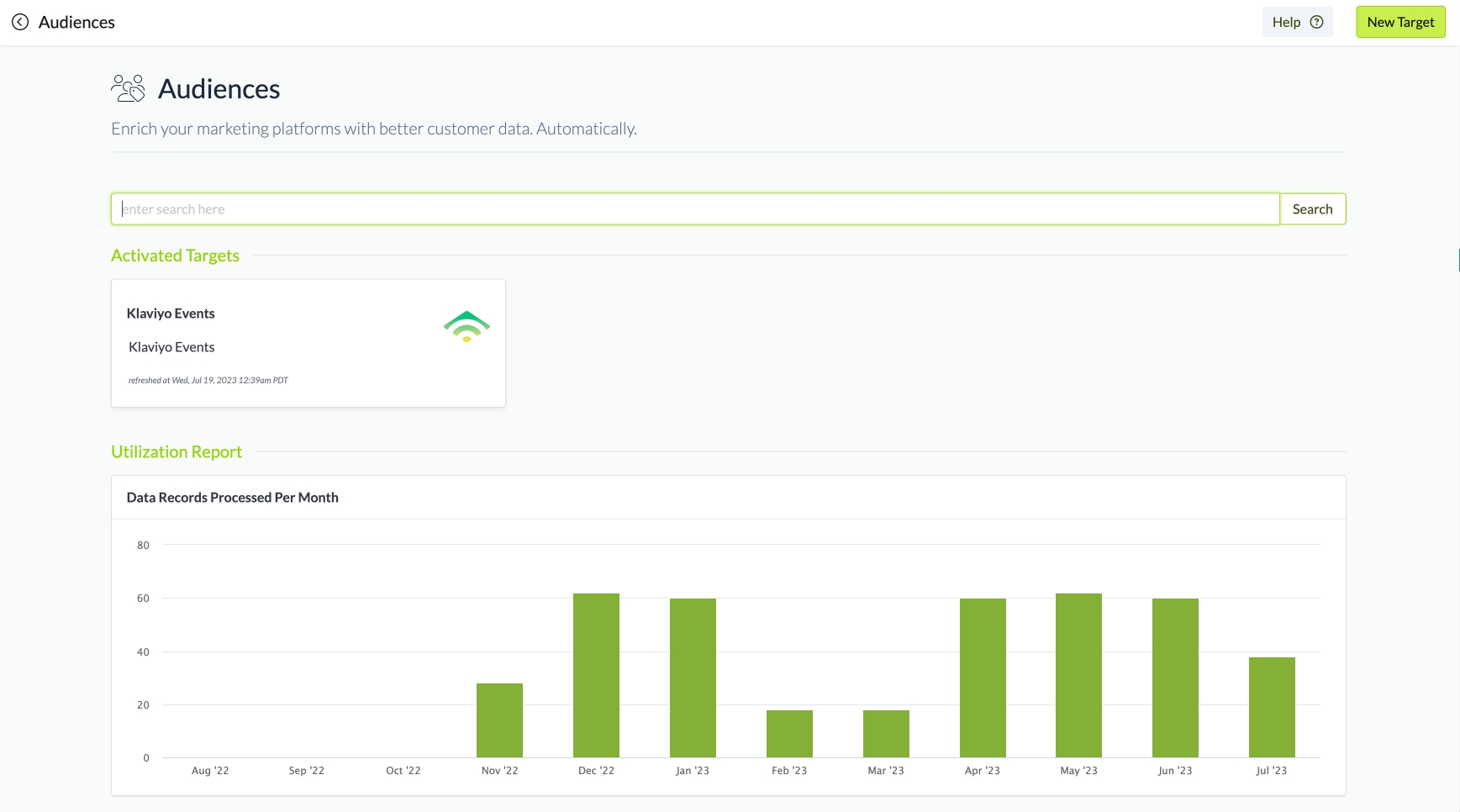
Task: Click the Nov '22 chart bar
Action: [499, 720]
